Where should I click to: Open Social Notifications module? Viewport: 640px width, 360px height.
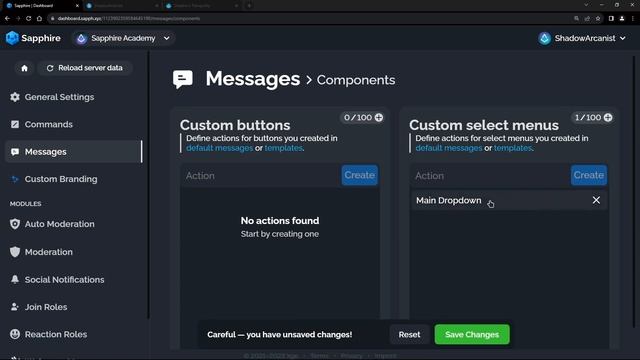pyautogui.click(x=73, y=280)
